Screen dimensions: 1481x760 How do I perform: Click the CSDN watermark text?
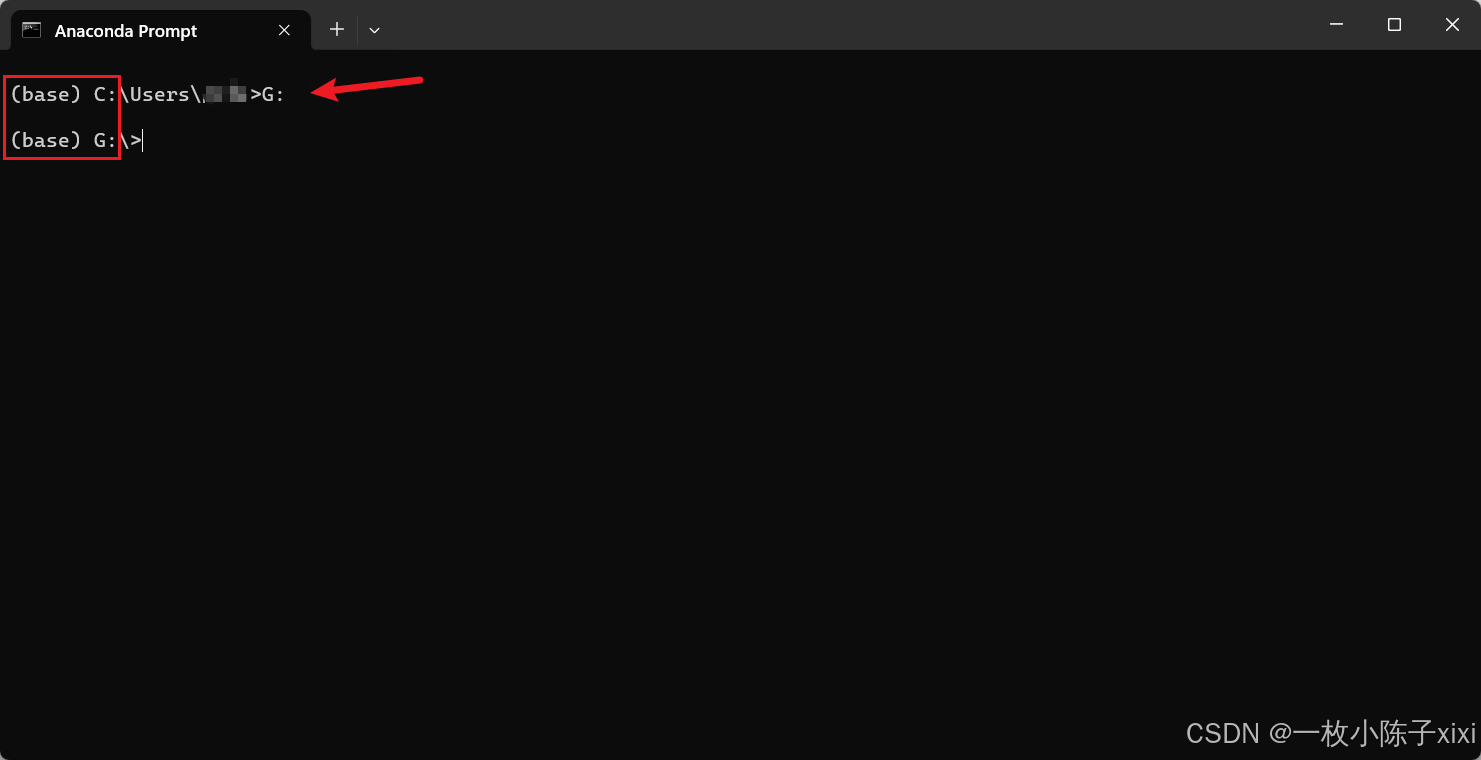tap(1330, 732)
